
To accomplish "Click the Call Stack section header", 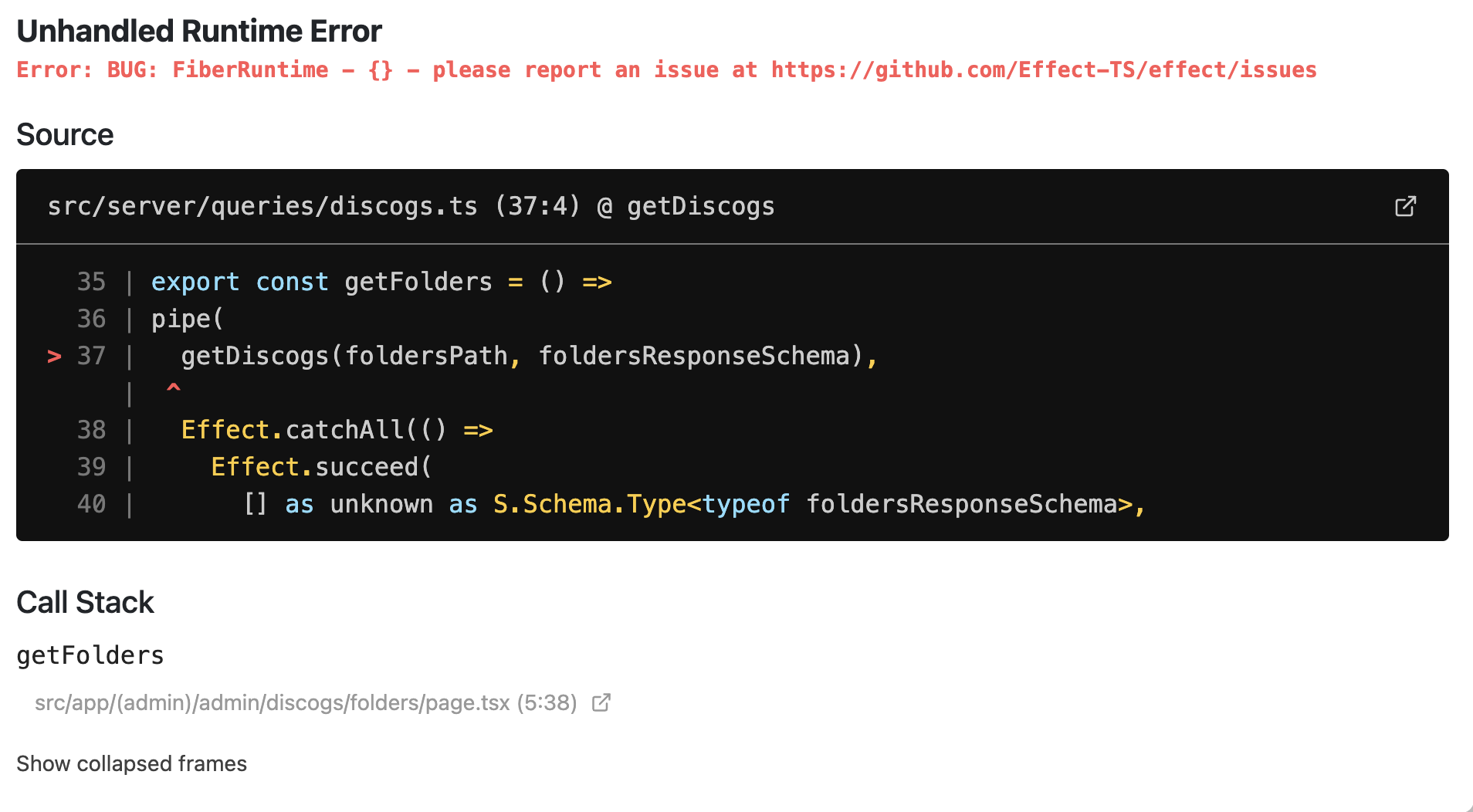I will point(86,602).
